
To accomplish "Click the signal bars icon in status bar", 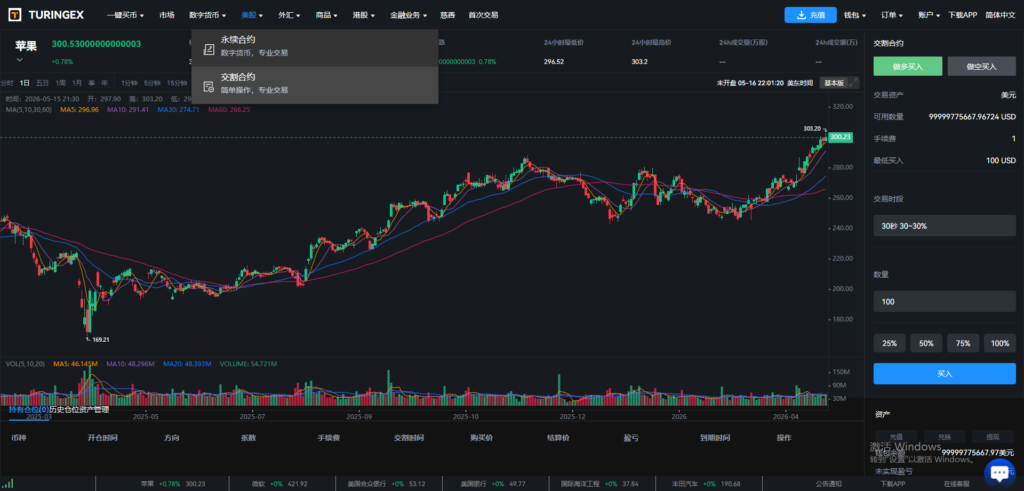I will (7, 484).
